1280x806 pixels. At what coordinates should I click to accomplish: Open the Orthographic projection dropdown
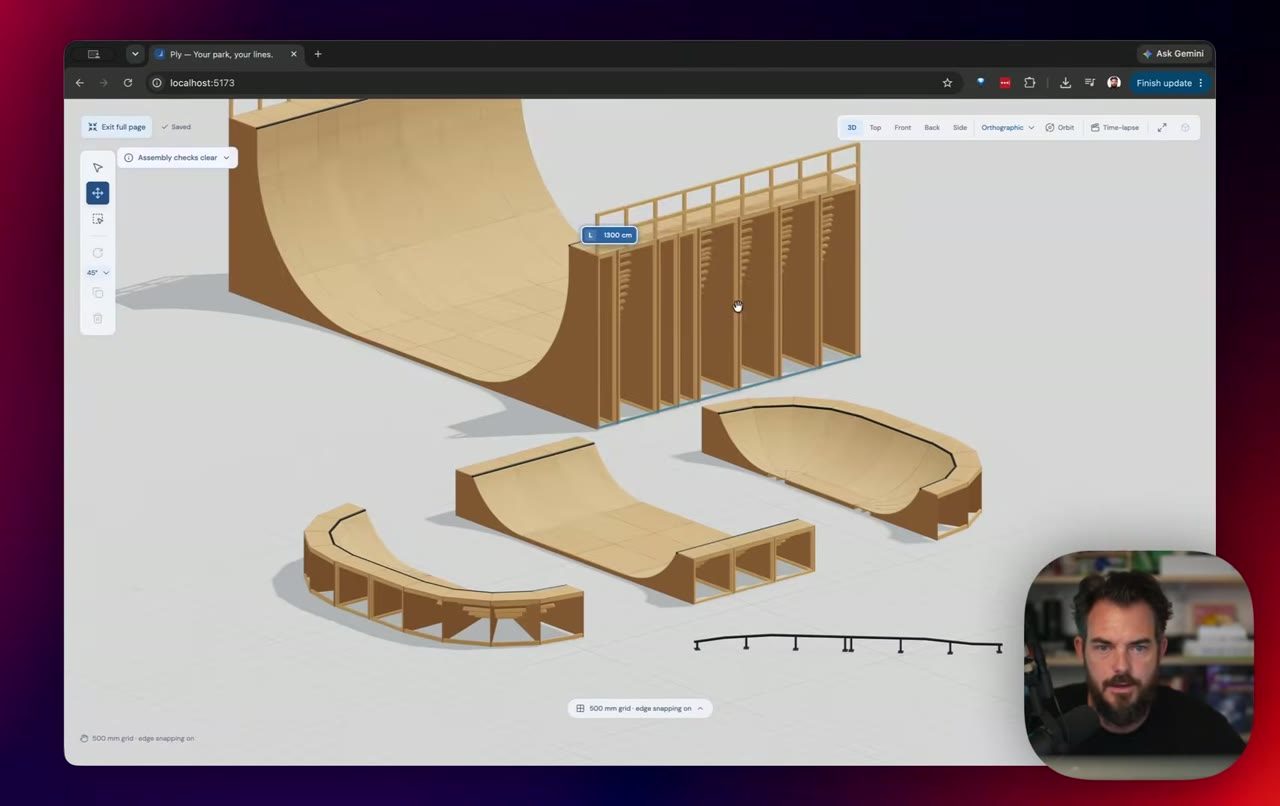tap(1008, 128)
